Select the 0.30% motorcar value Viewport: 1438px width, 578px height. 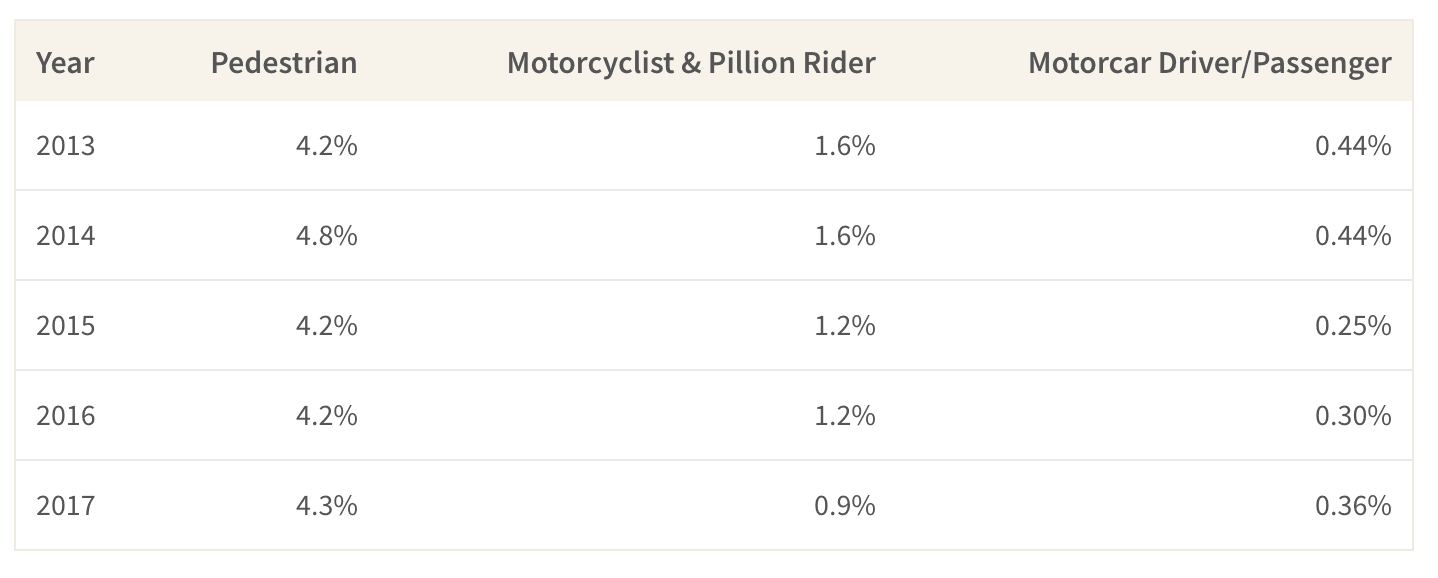click(1354, 416)
